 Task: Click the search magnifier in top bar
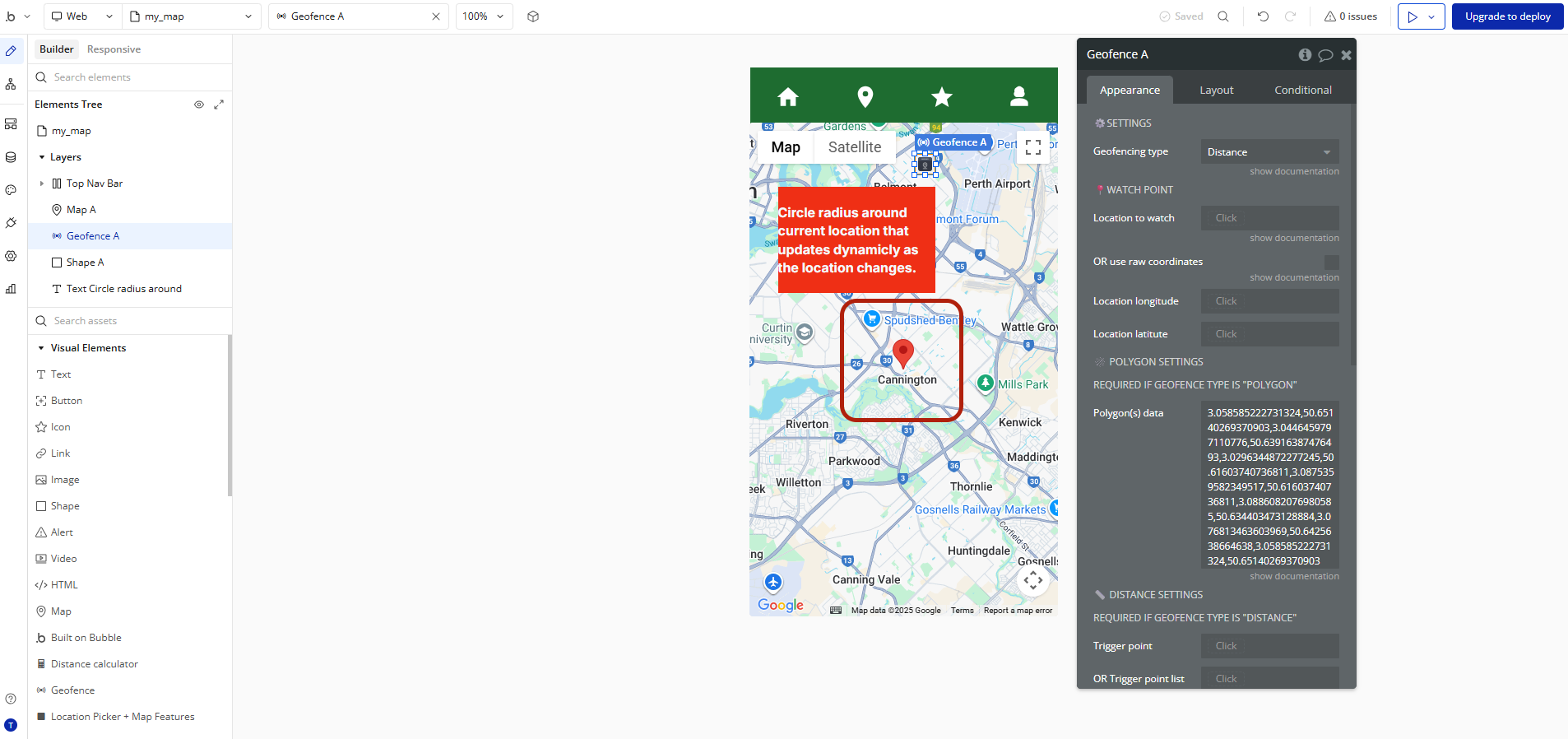[x=1223, y=16]
